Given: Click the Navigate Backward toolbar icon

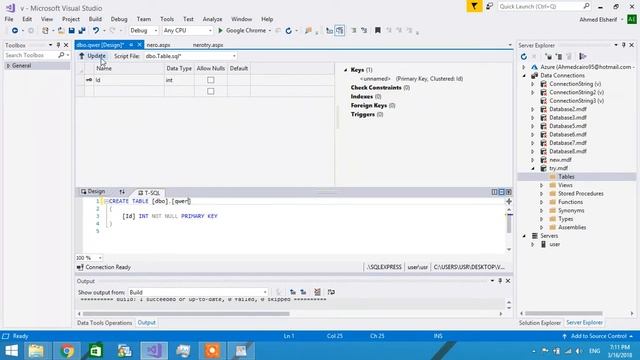Looking at the screenshot, I should coord(15,31).
